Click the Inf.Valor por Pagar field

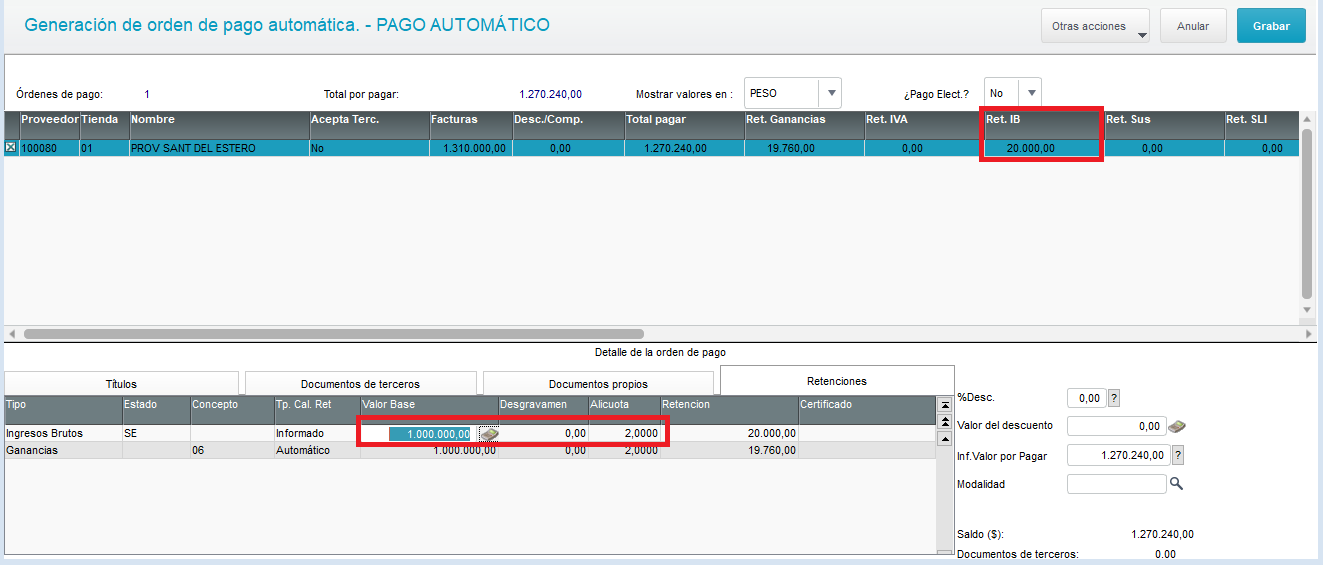[1117, 456]
